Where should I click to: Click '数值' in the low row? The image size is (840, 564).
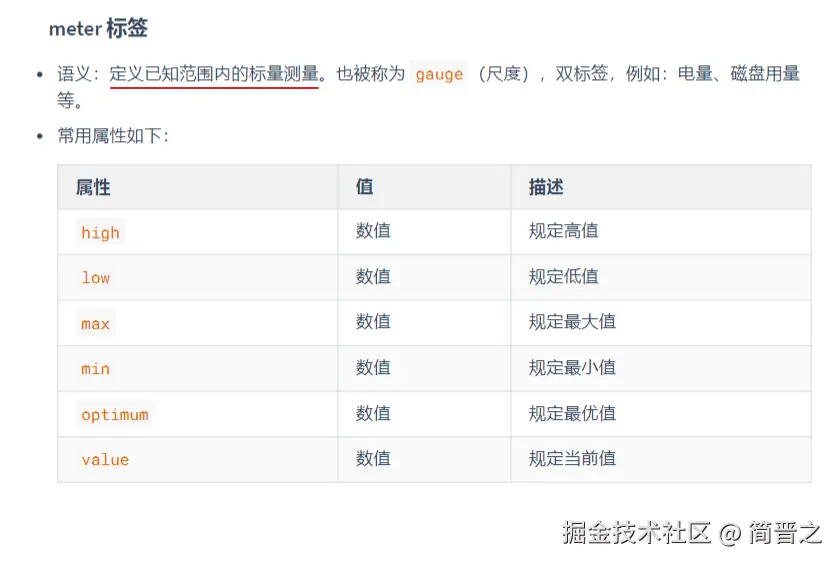[x=373, y=276]
